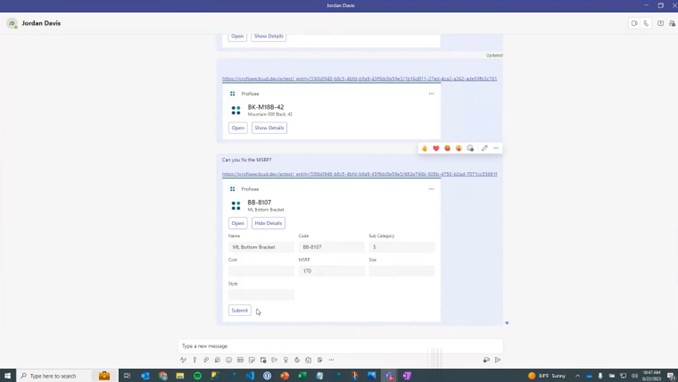
Task: Click the empty Size field
Action: tap(402, 271)
